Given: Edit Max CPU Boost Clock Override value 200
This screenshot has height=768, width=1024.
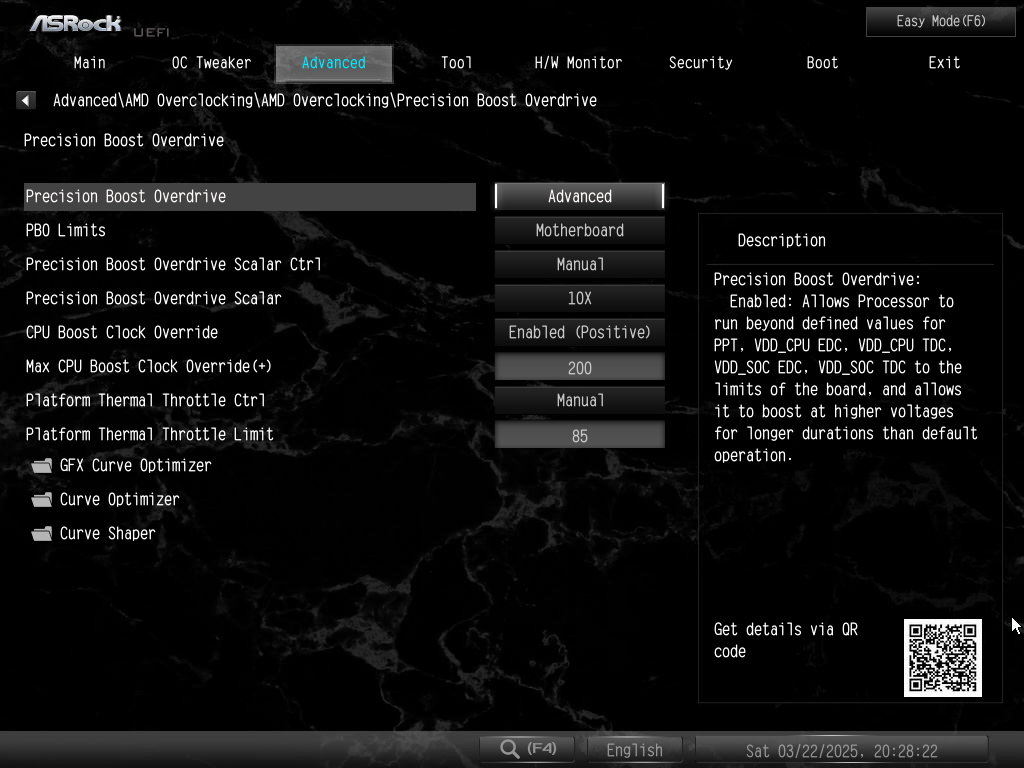Looking at the screenshot, I should [x=579, y=367].
